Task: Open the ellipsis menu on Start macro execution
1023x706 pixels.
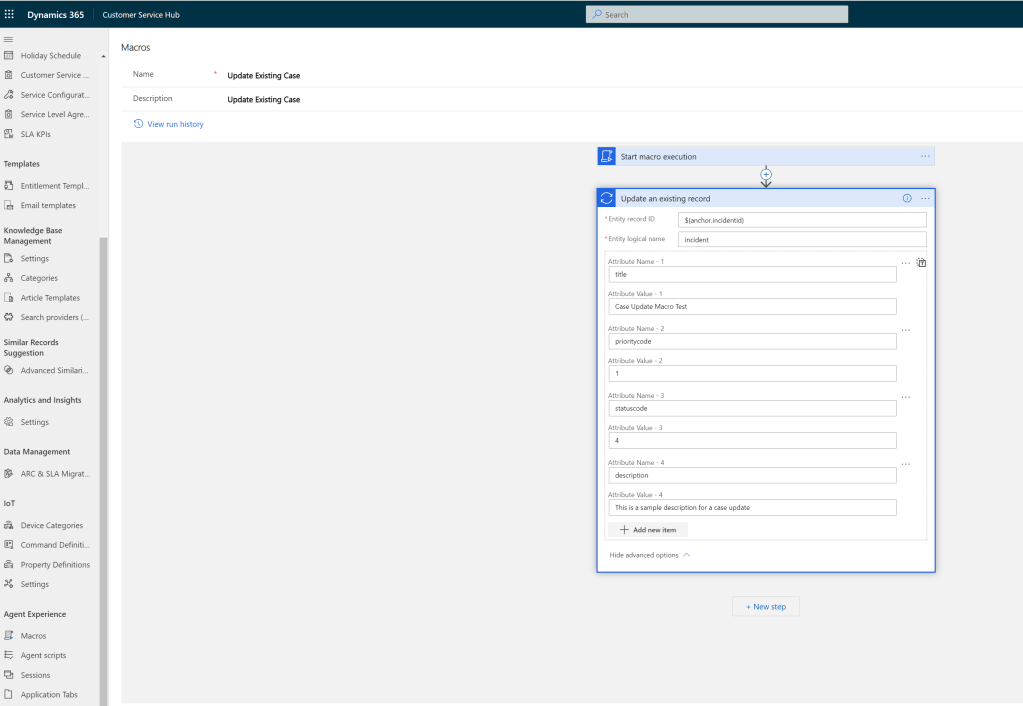Action: tap(925, 156)
